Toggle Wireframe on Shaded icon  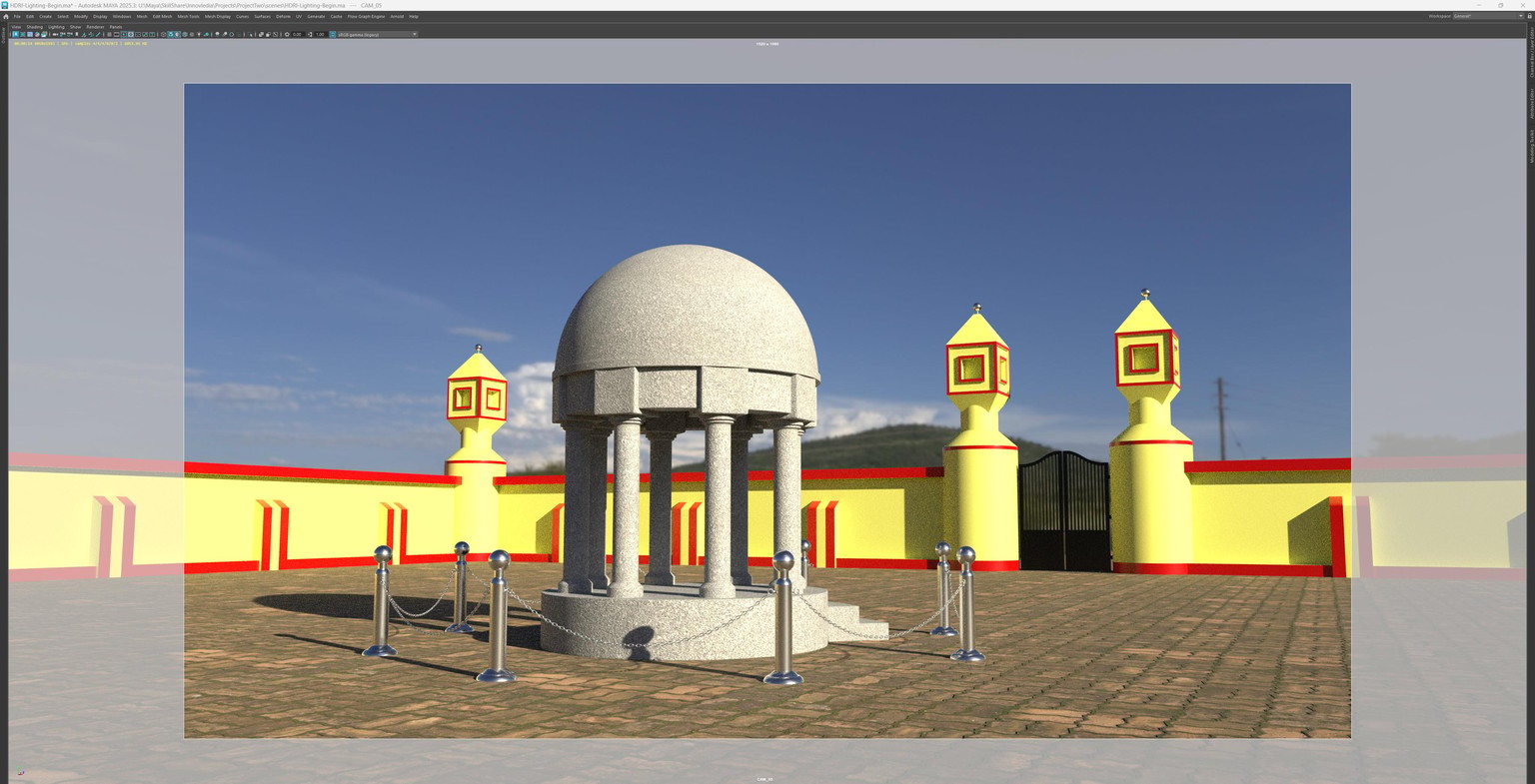coord(185,34)
